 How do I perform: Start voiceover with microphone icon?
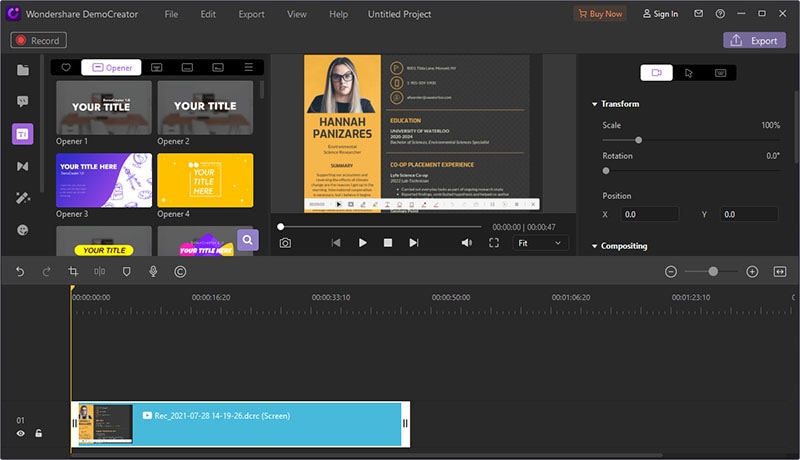point(153,272)
